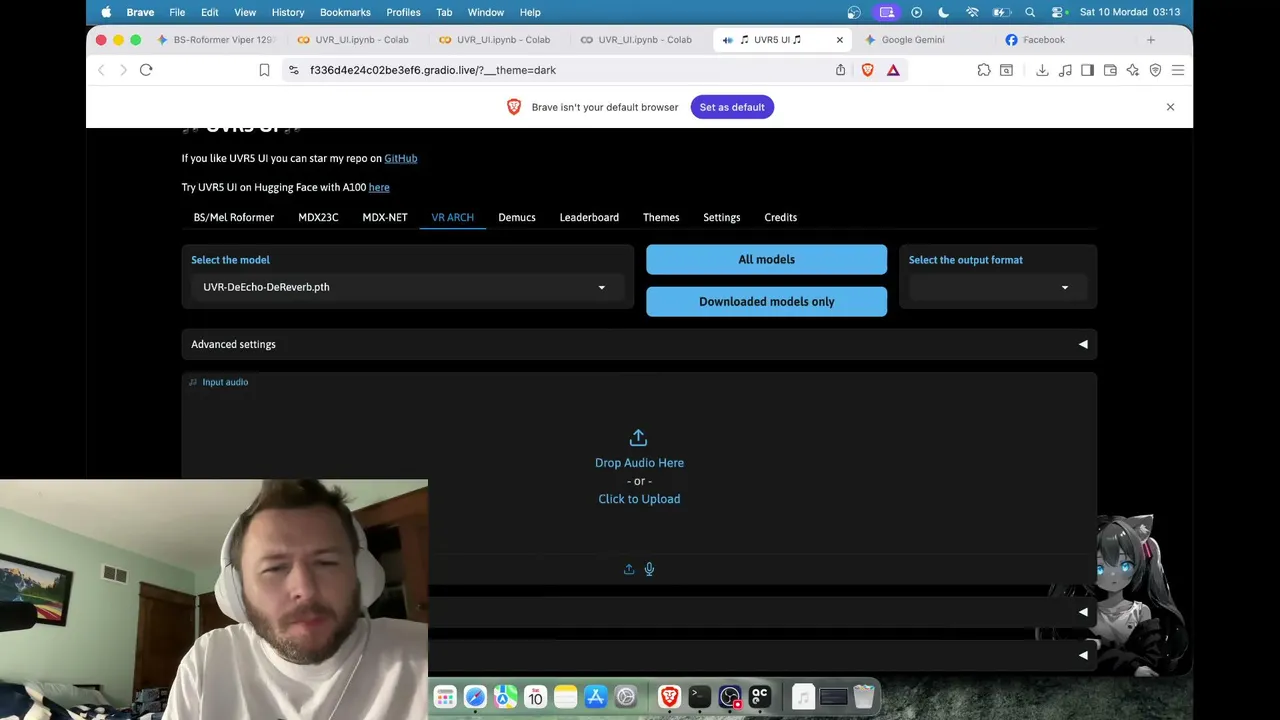This screenshot has height=720, width=1280.
Task: Switch to the Demucs tab
Action: tap(517, 217)
